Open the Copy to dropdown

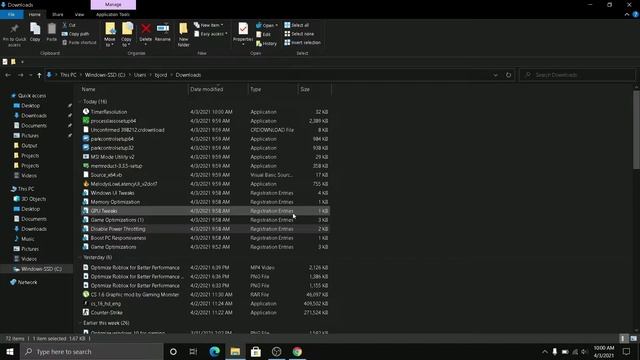[127, 35]
